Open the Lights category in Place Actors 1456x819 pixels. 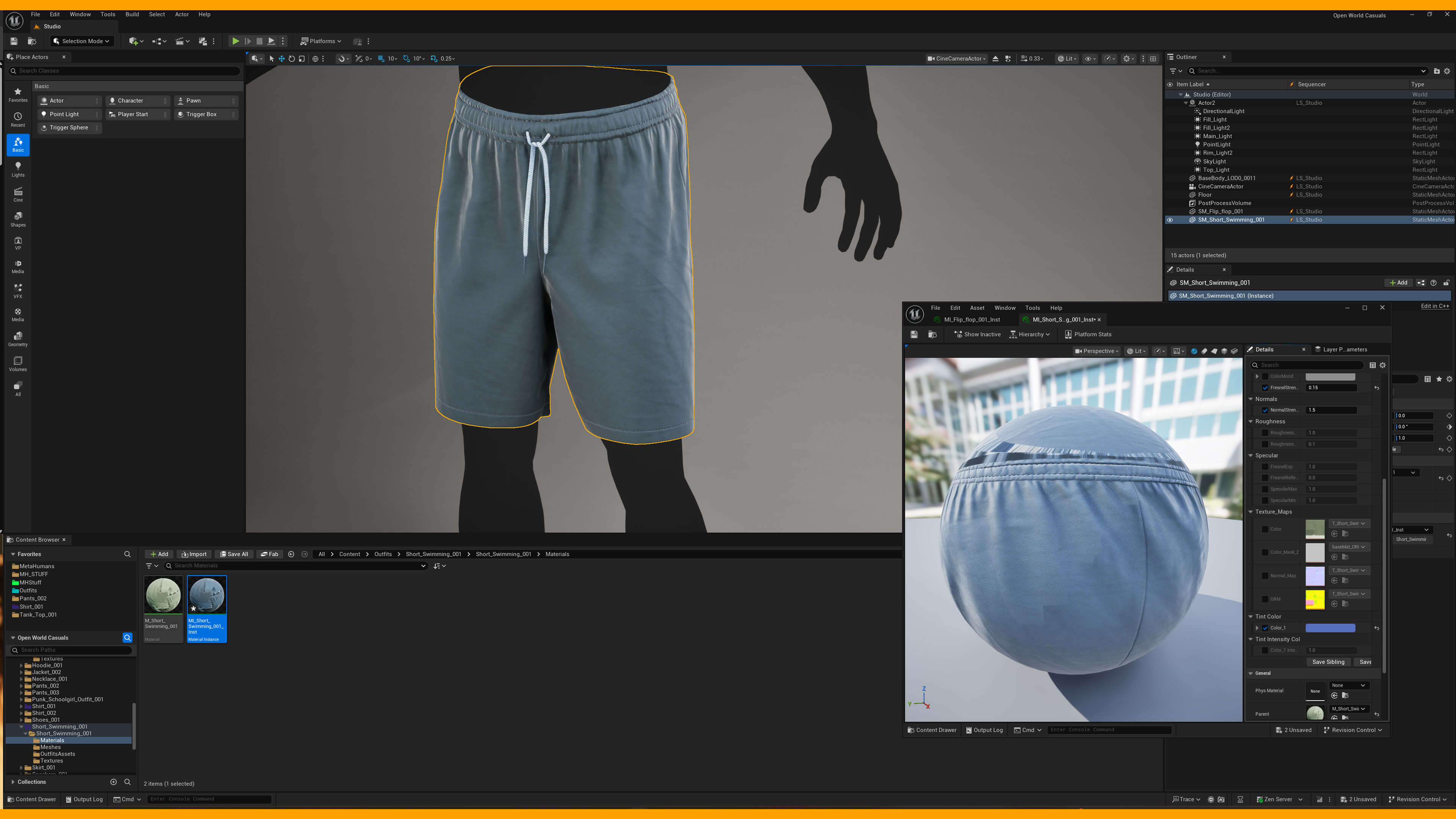[18, 169]
